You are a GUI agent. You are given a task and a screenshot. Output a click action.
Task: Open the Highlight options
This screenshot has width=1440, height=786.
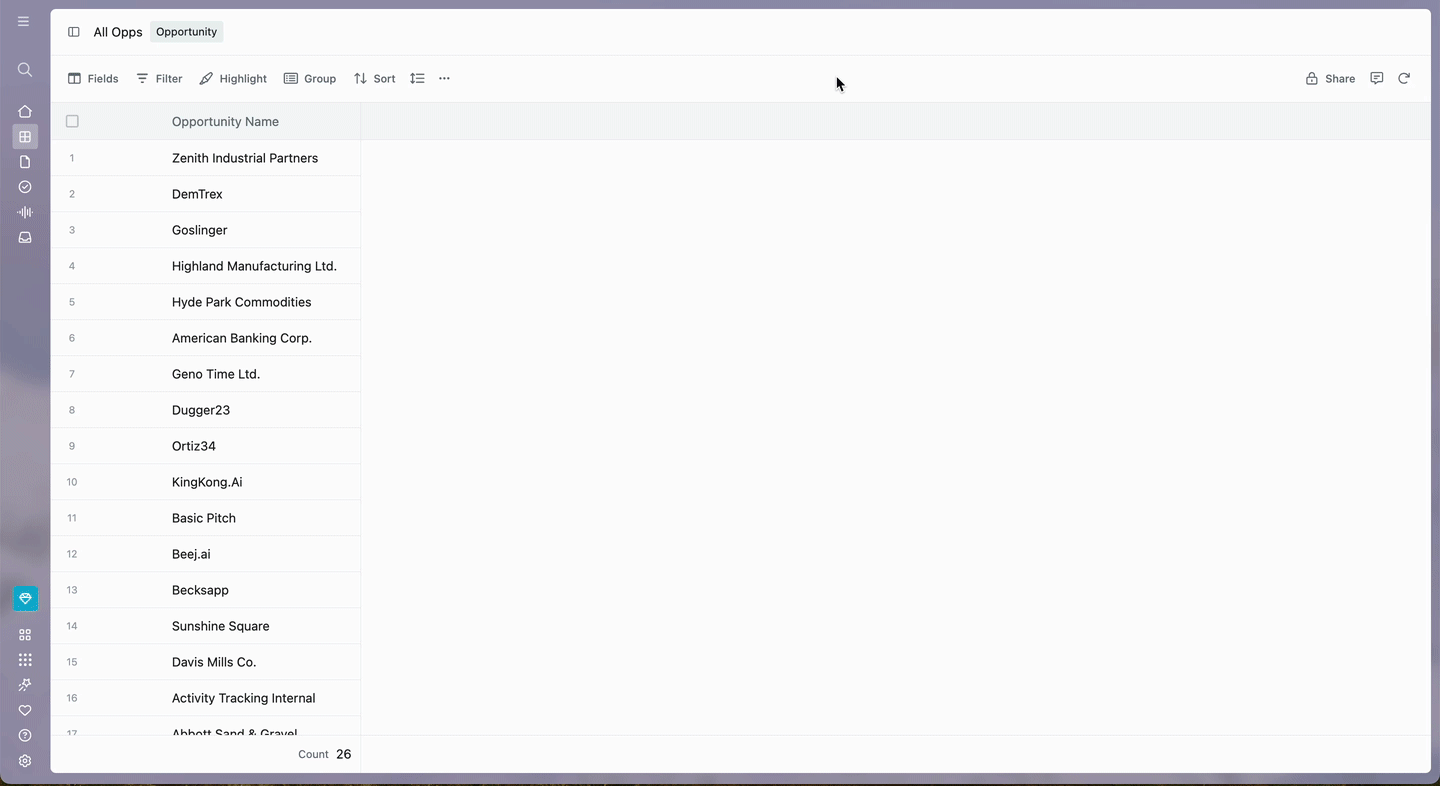pyautogui.click(x=233, y=78)
